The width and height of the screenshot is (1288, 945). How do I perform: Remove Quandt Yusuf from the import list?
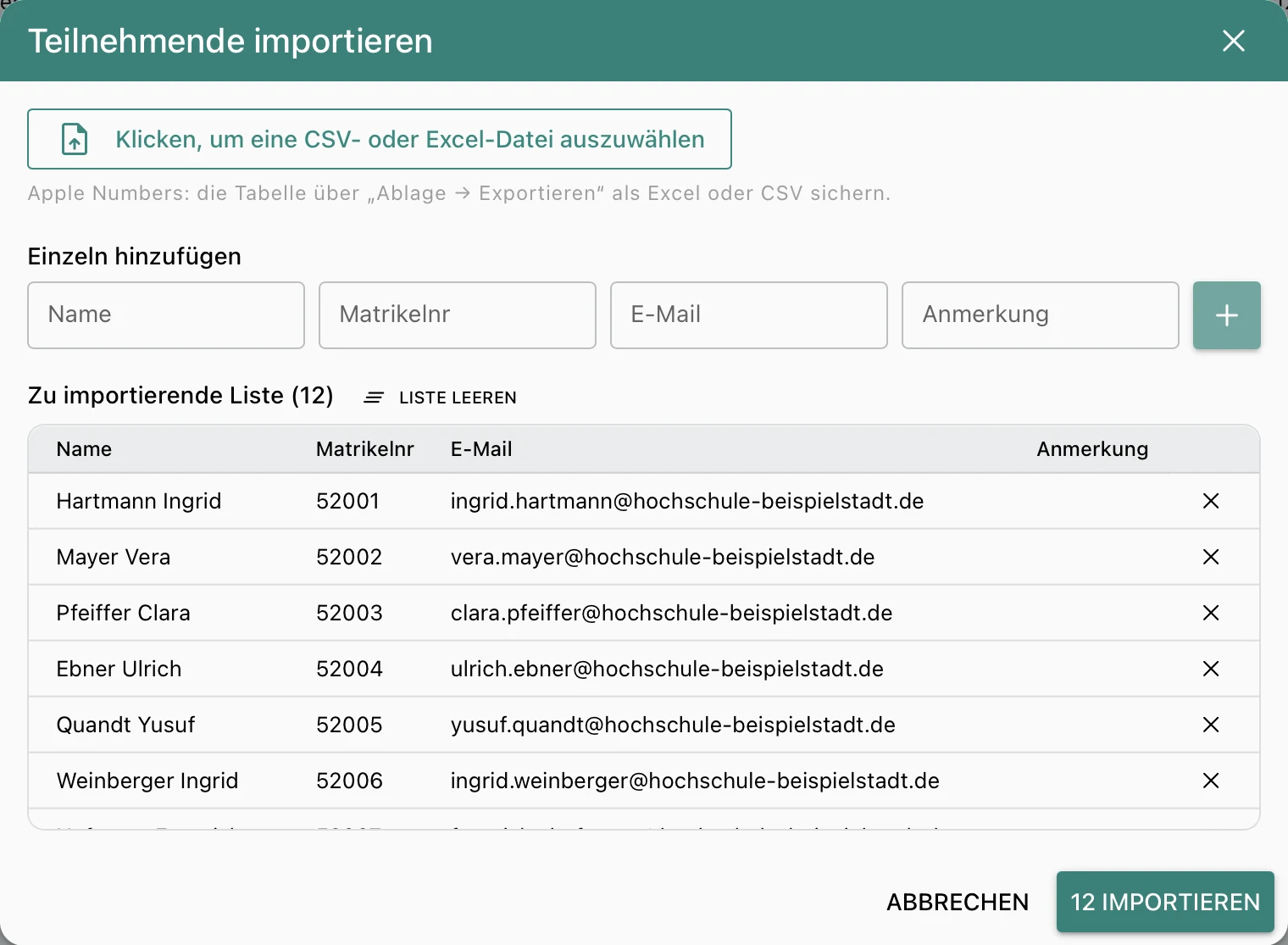pos(1211,725)
